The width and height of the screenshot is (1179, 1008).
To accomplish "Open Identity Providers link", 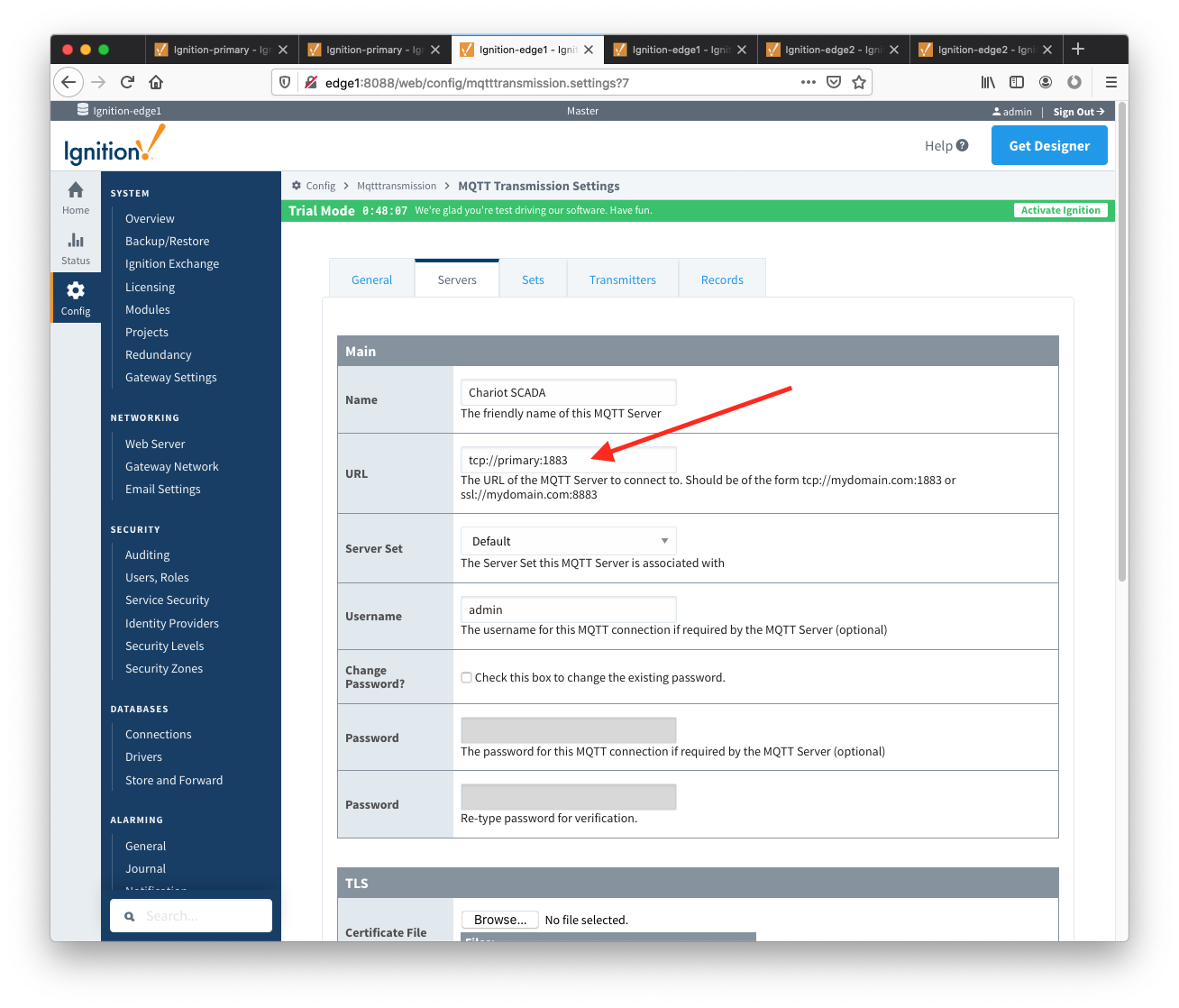I will pos(172,623).
